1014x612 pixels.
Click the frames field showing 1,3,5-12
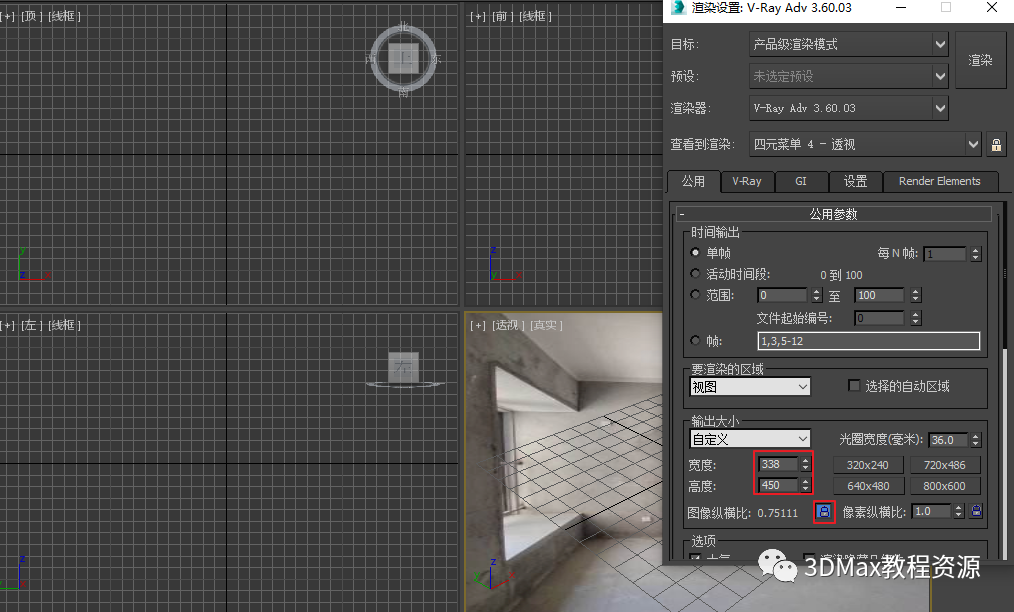click(868, 341)
